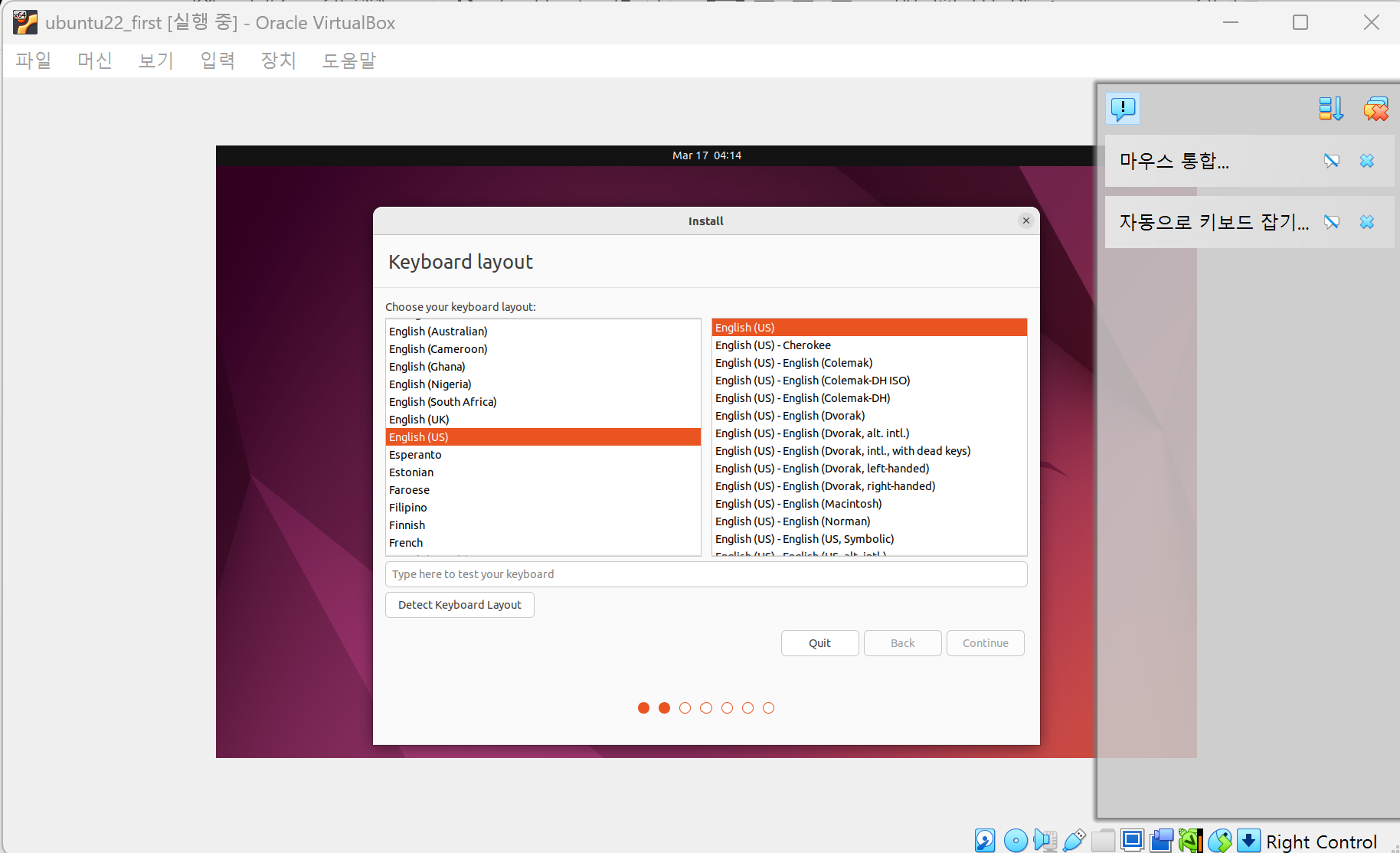Screen dimensions: 1400x853
Task: Click the recording status icon
Action: tap(1162, 840)
